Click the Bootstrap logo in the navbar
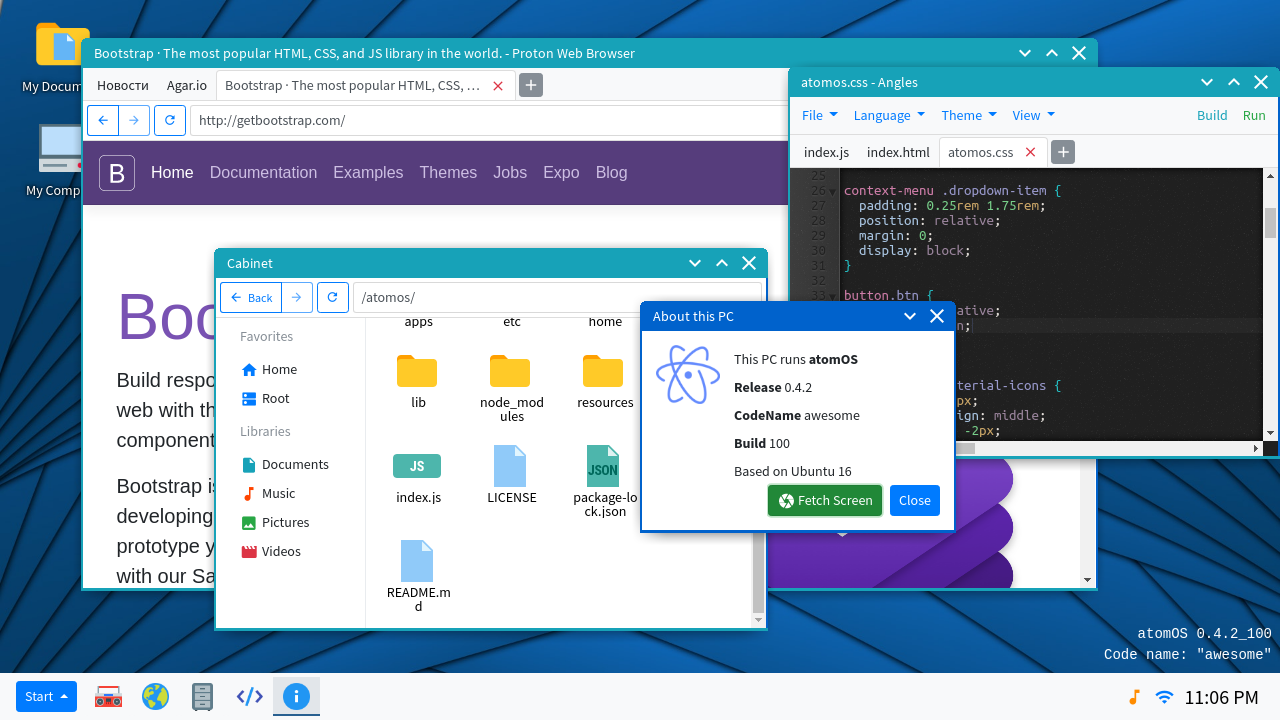Image resolution: width=1280 pixels, height=720 pixels. (116, 172)
